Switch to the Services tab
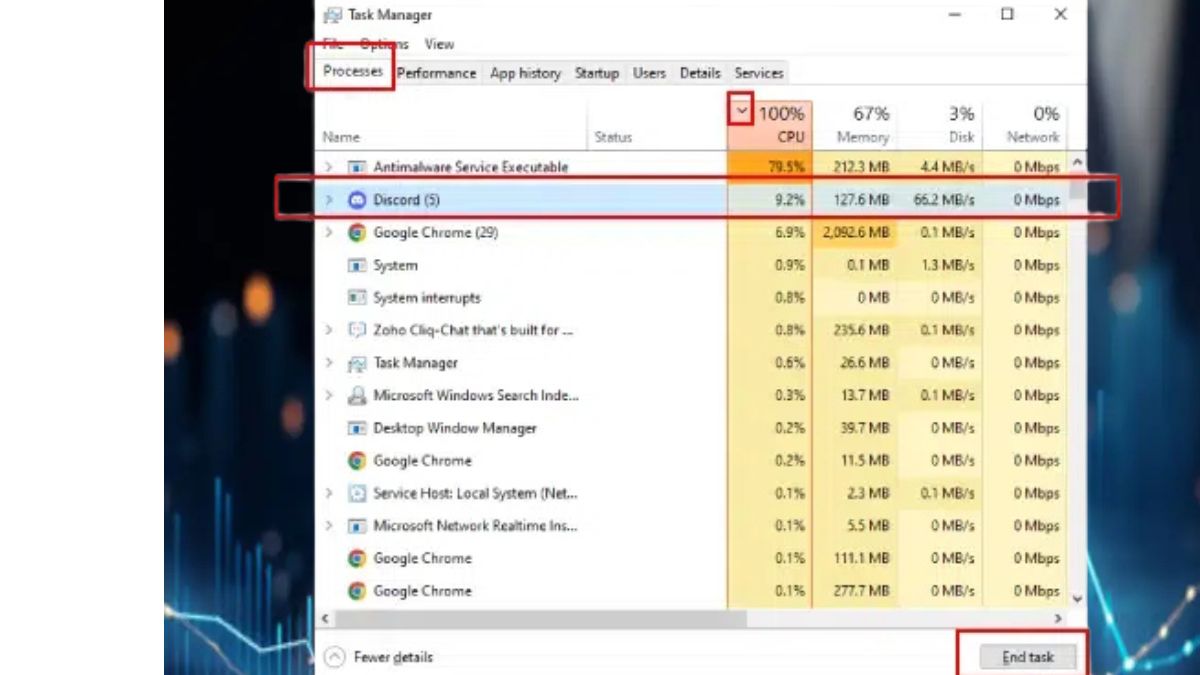1200x675 pixels. click(759, 73)
